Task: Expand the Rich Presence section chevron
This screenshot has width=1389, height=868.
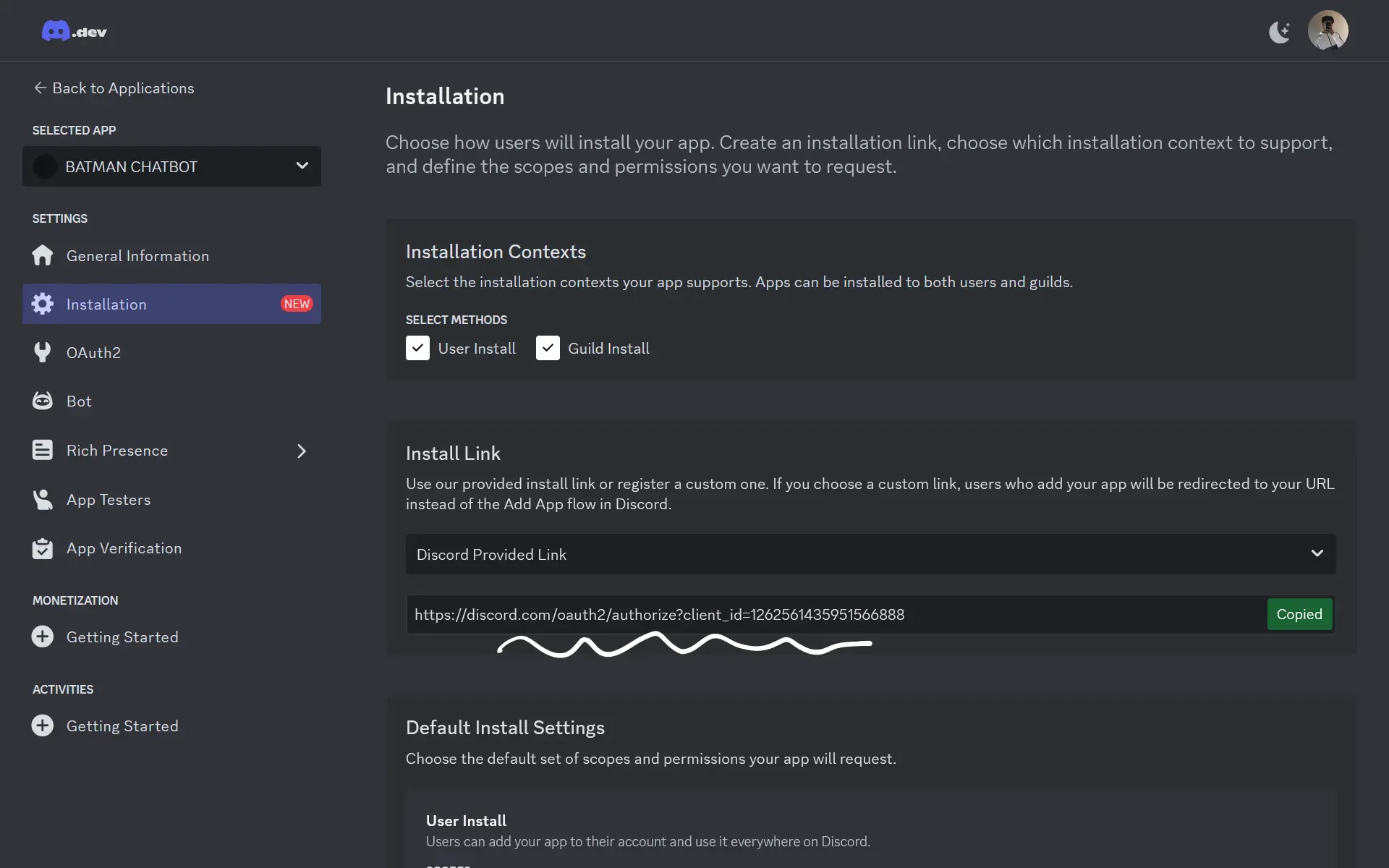Action: [302, 450]
